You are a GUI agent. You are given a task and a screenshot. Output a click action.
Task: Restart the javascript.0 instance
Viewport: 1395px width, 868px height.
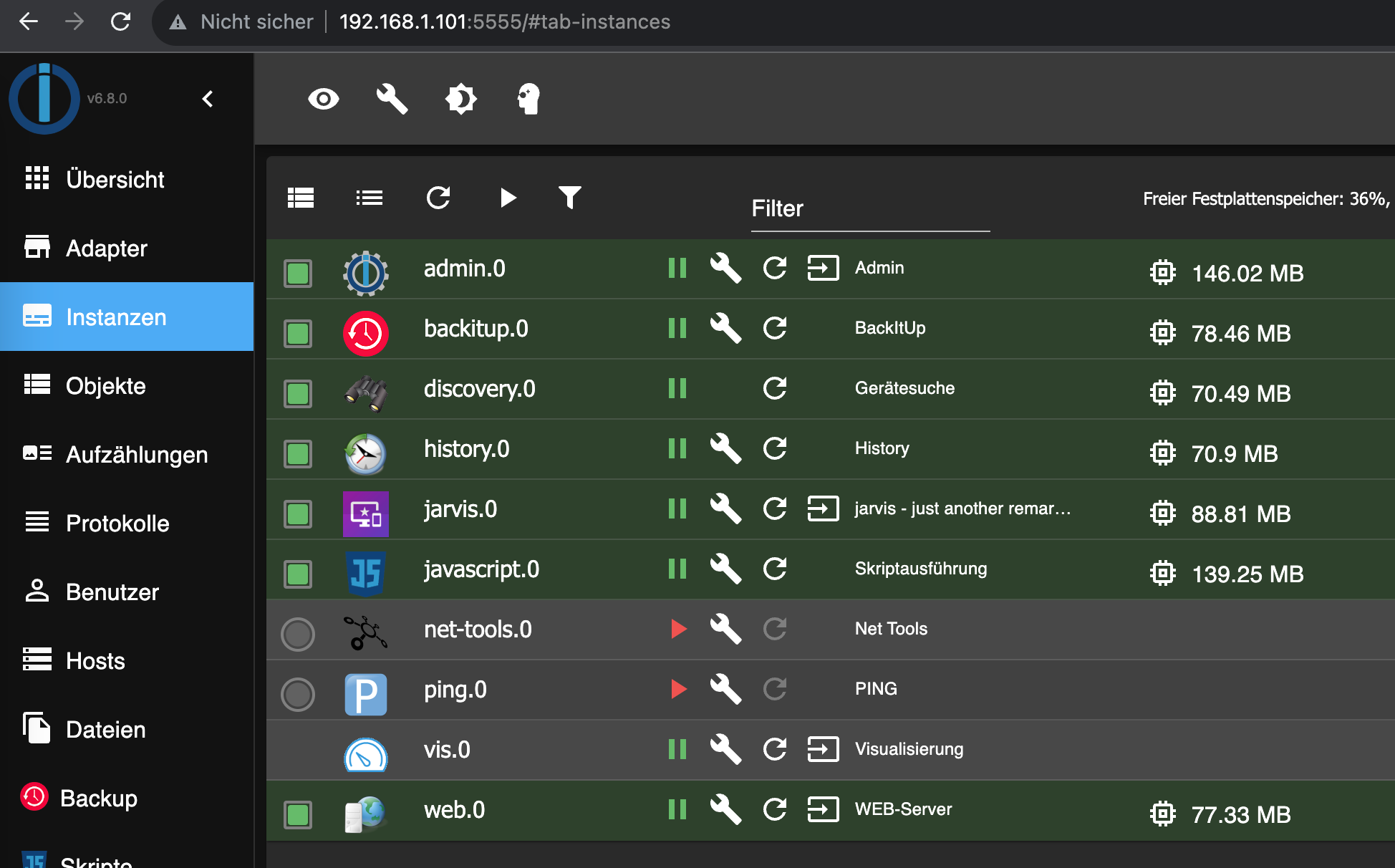(x=774, y=569)
